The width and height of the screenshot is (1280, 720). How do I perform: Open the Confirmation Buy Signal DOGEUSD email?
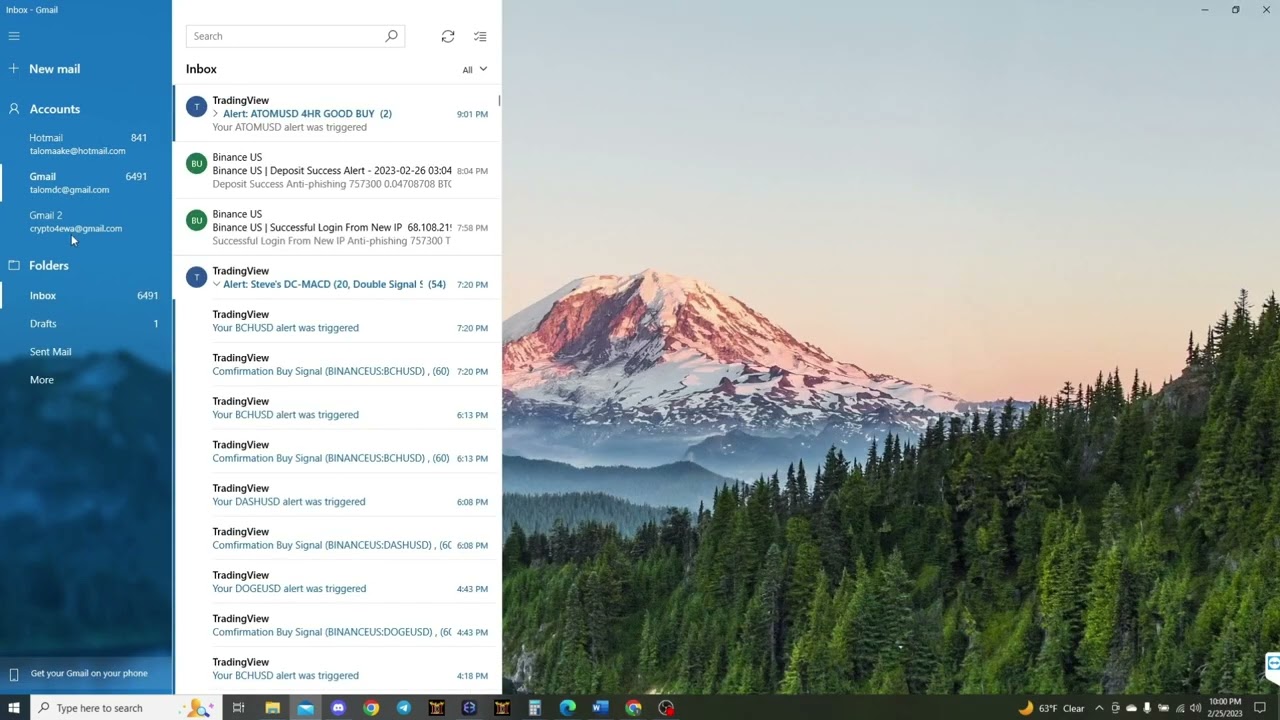[337, 626]
